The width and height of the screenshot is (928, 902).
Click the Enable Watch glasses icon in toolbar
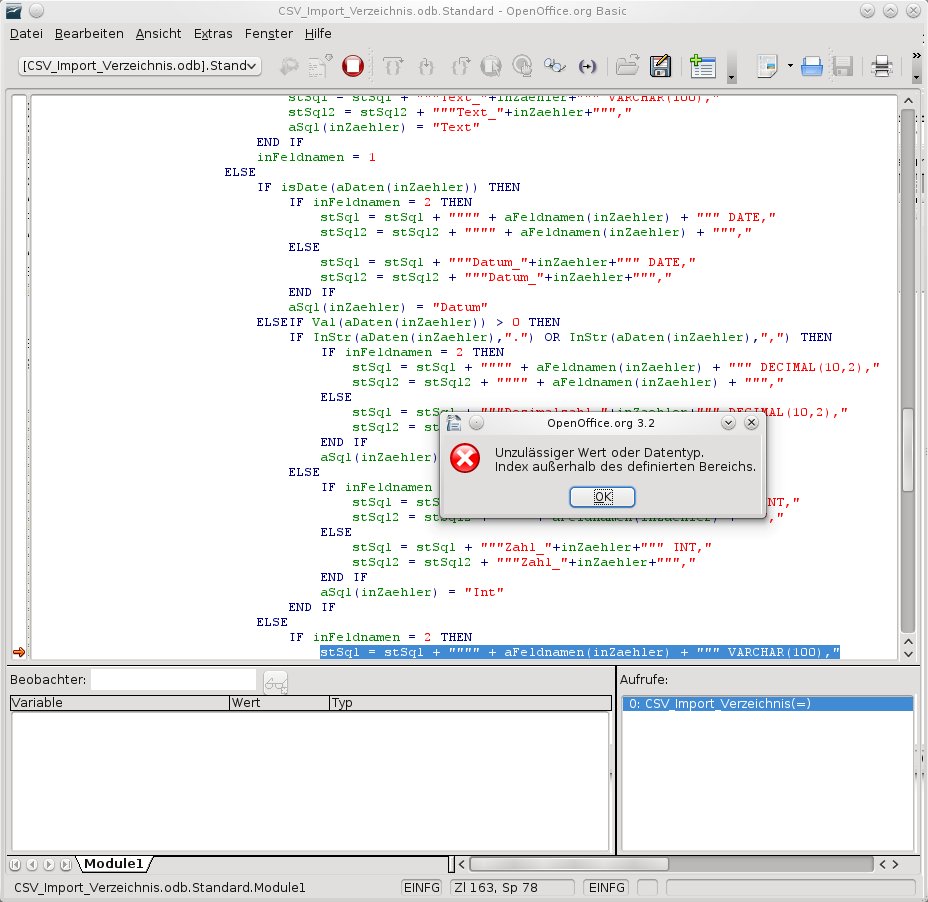[x=555, y=66]
